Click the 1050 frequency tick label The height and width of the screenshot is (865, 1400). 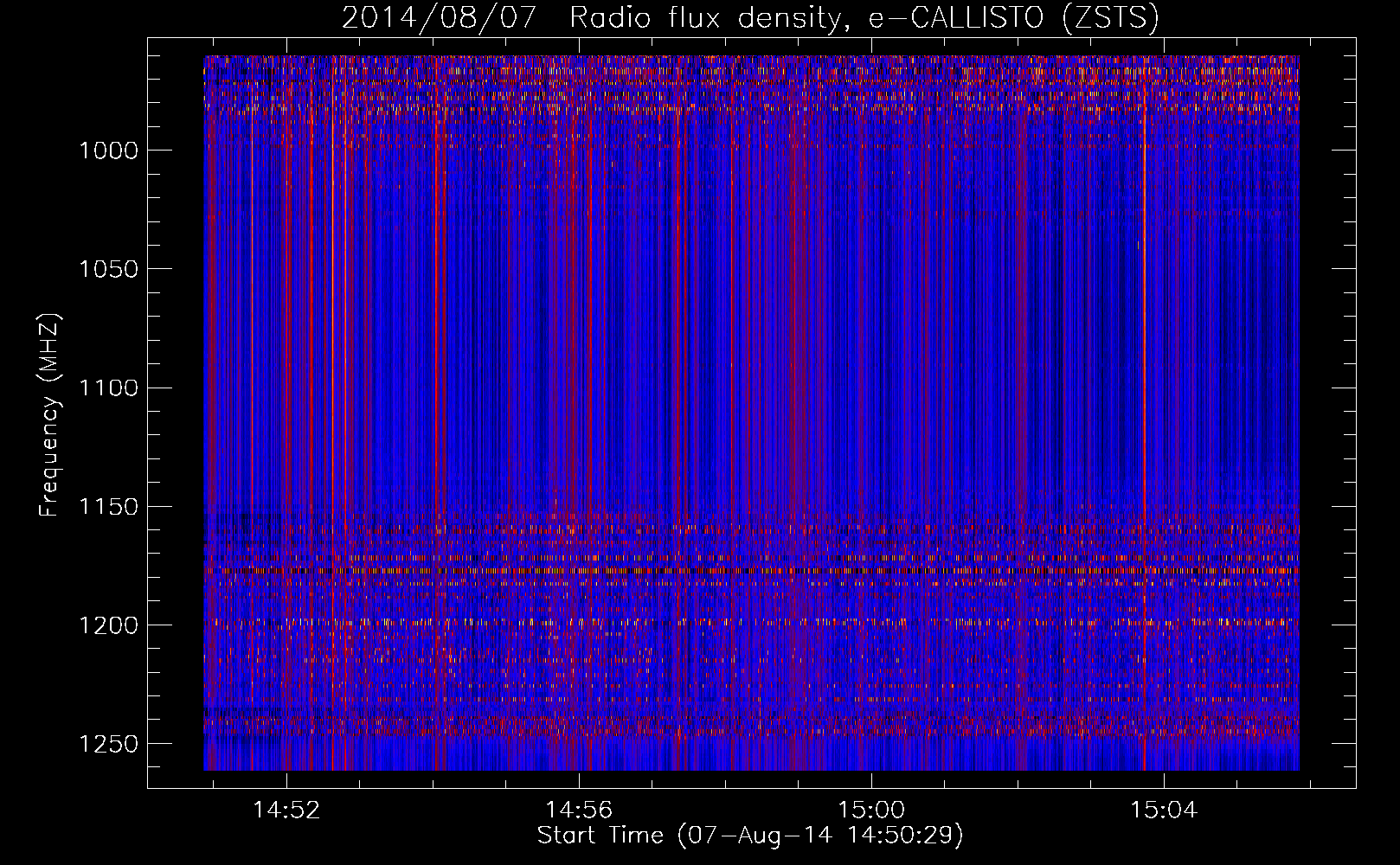click(x=108, y=269)
